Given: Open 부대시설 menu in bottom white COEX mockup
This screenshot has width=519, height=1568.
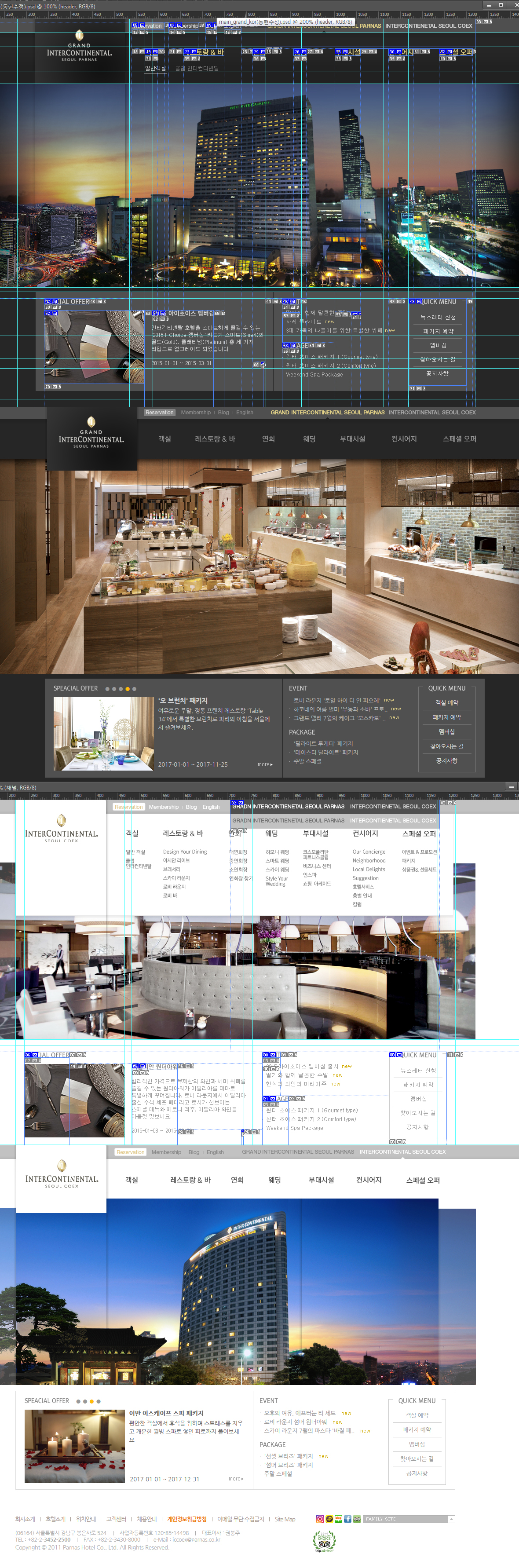Looking at the screenshot, I should pos(321,1180).
